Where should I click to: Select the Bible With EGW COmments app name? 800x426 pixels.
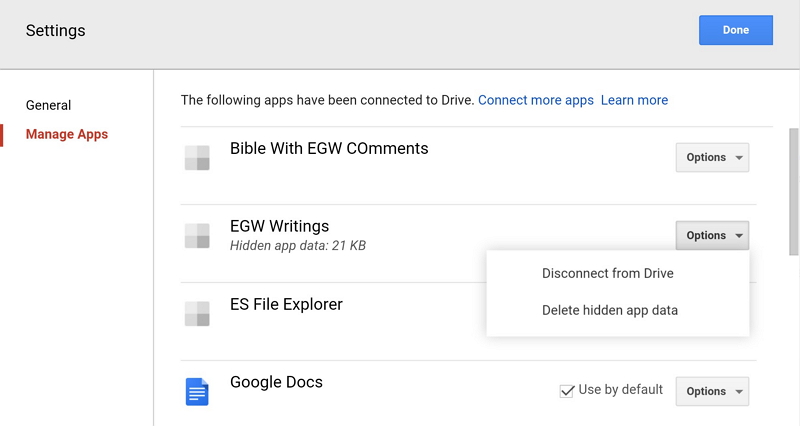[329, 148]
